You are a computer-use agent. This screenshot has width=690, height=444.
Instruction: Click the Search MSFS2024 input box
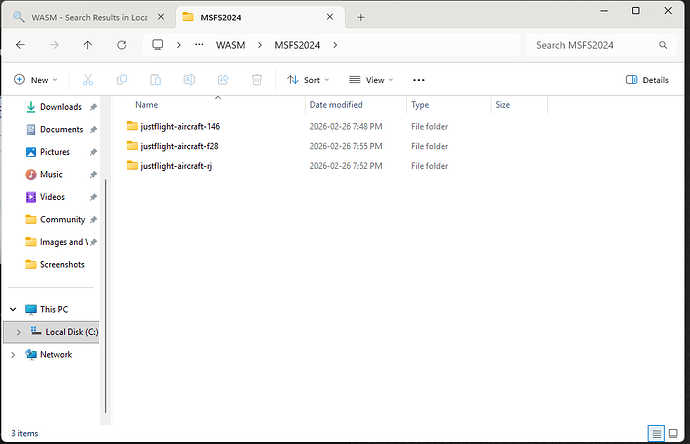pos(593,45)
